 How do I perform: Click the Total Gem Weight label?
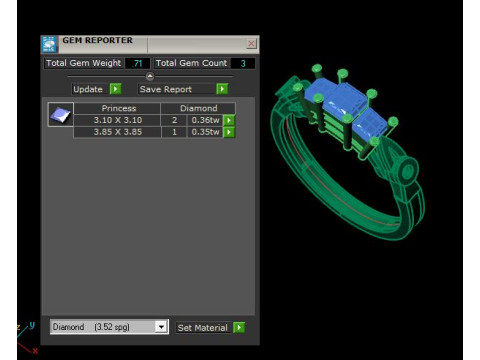click(x=83, y=63)
